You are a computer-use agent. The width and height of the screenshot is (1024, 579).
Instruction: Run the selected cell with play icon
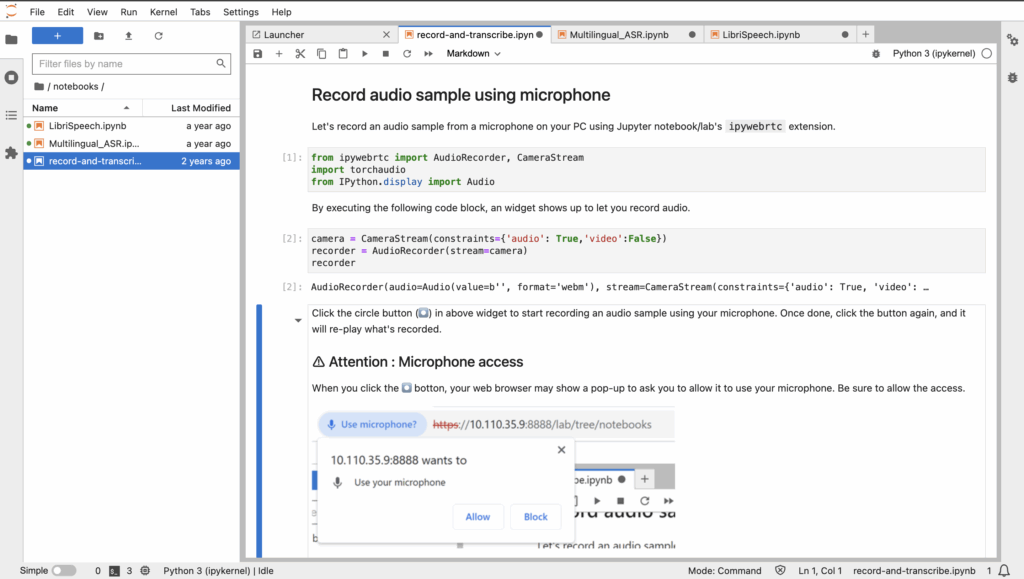point(365,54)
